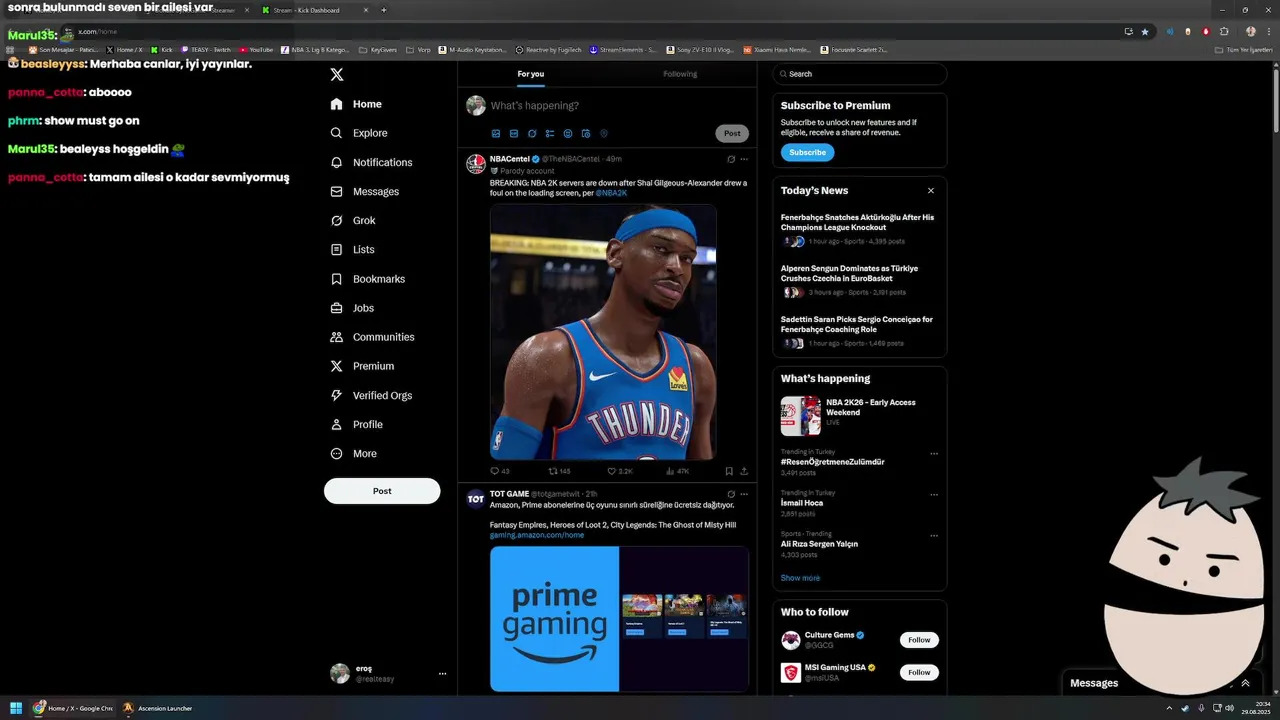Open Windows Start menu

tap(16, 708)
